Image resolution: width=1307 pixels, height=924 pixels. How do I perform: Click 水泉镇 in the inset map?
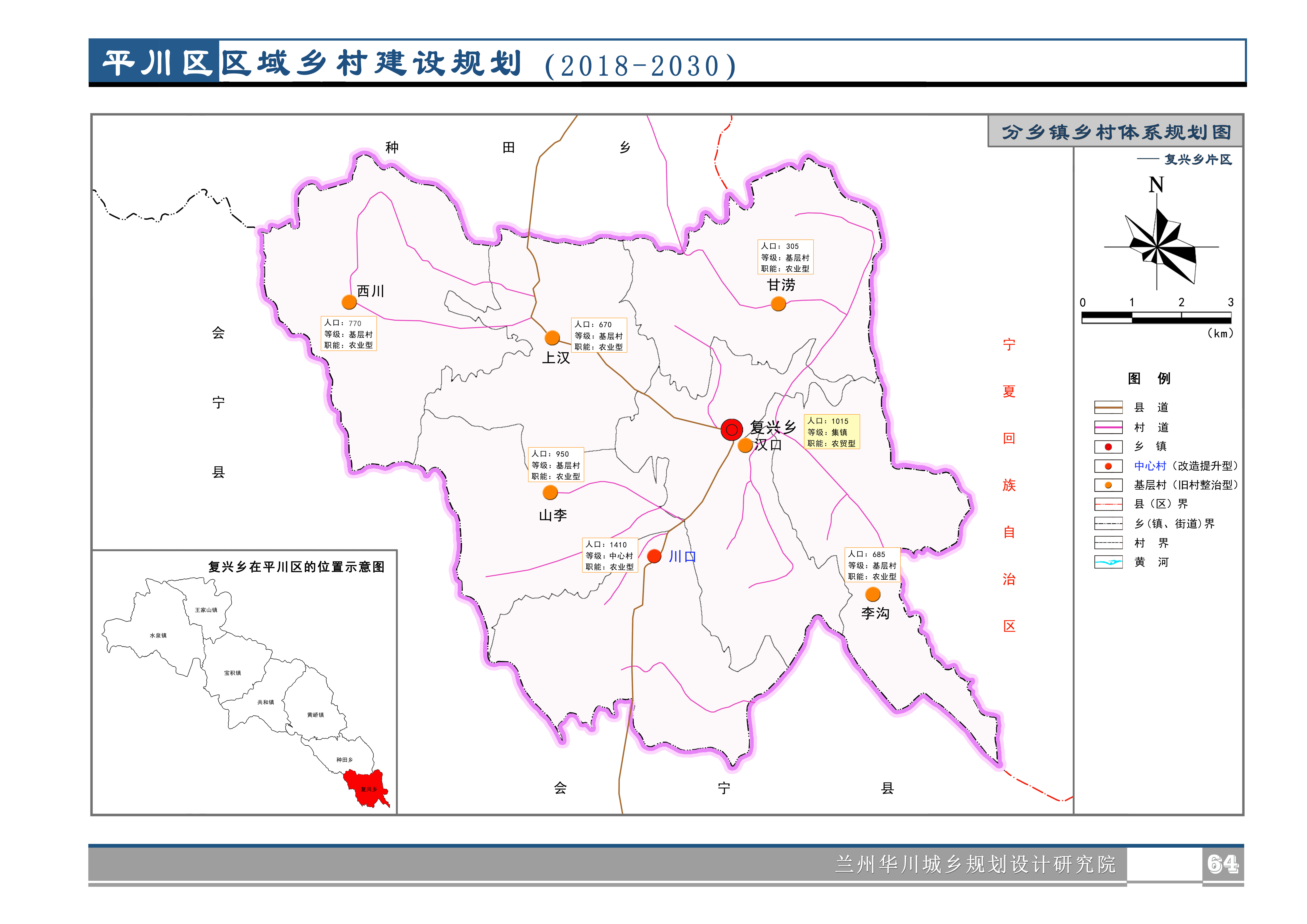coord(158,635)
